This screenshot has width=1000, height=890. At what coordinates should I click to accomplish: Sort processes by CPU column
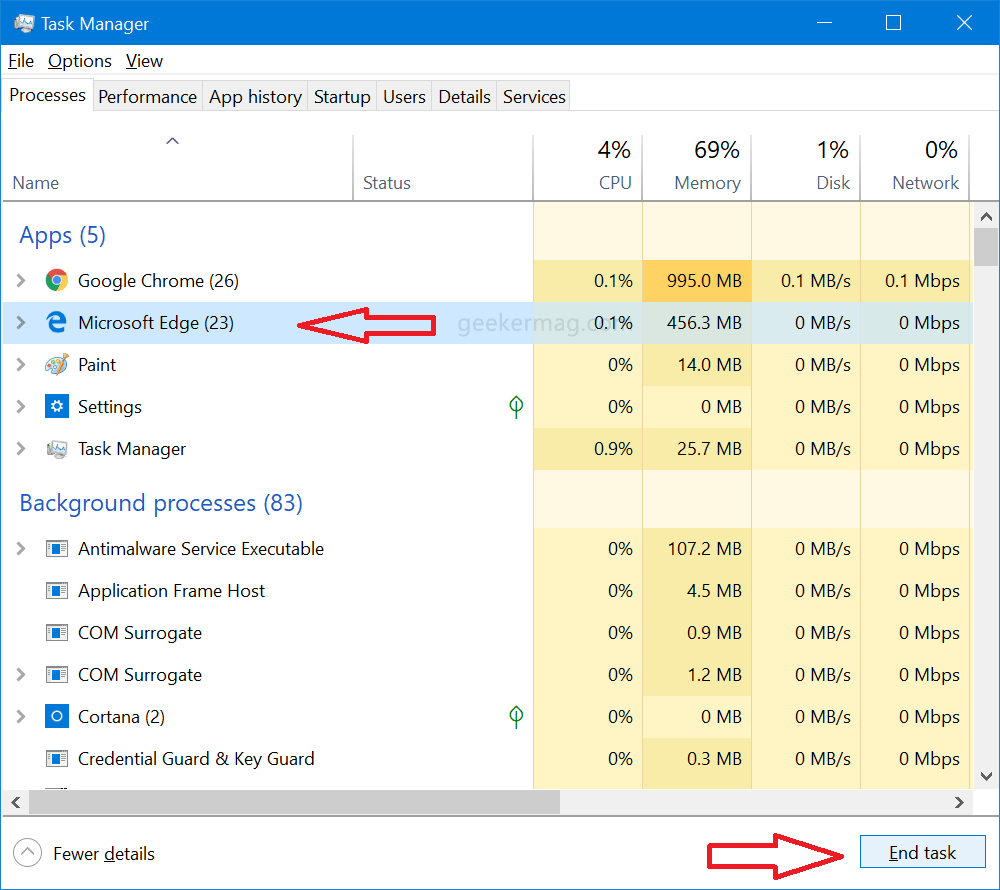click(x=587, y=168)
